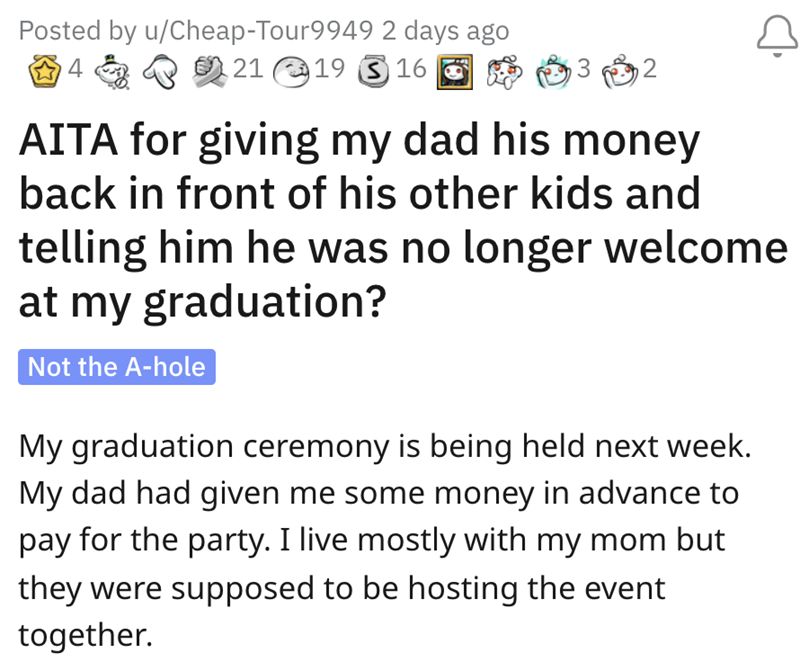Select the "Not the A-hole" flair tag
The width and height of the screenshot is (800, 671).
pyautogui.click(x=117, y=367)
